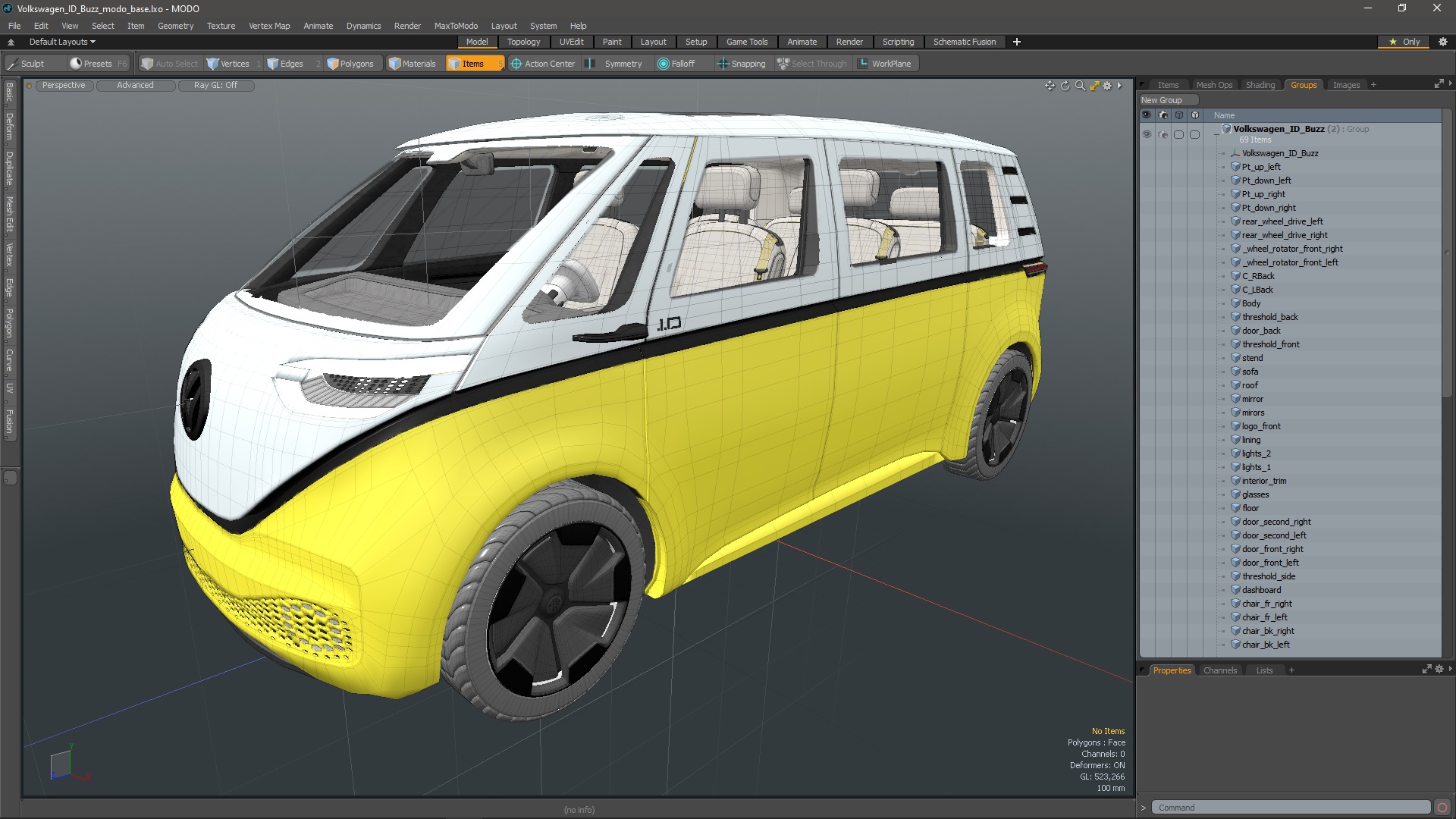Open the Default Layouts dropdown
Screen dimensions: 1456x819
(x=62, y=42)
